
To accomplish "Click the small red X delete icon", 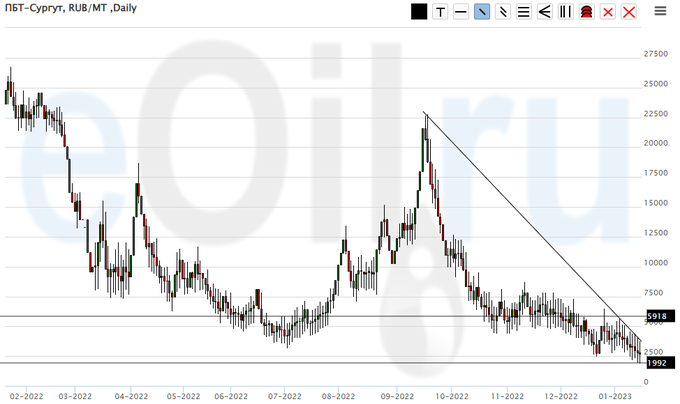I will click(607, 12).
